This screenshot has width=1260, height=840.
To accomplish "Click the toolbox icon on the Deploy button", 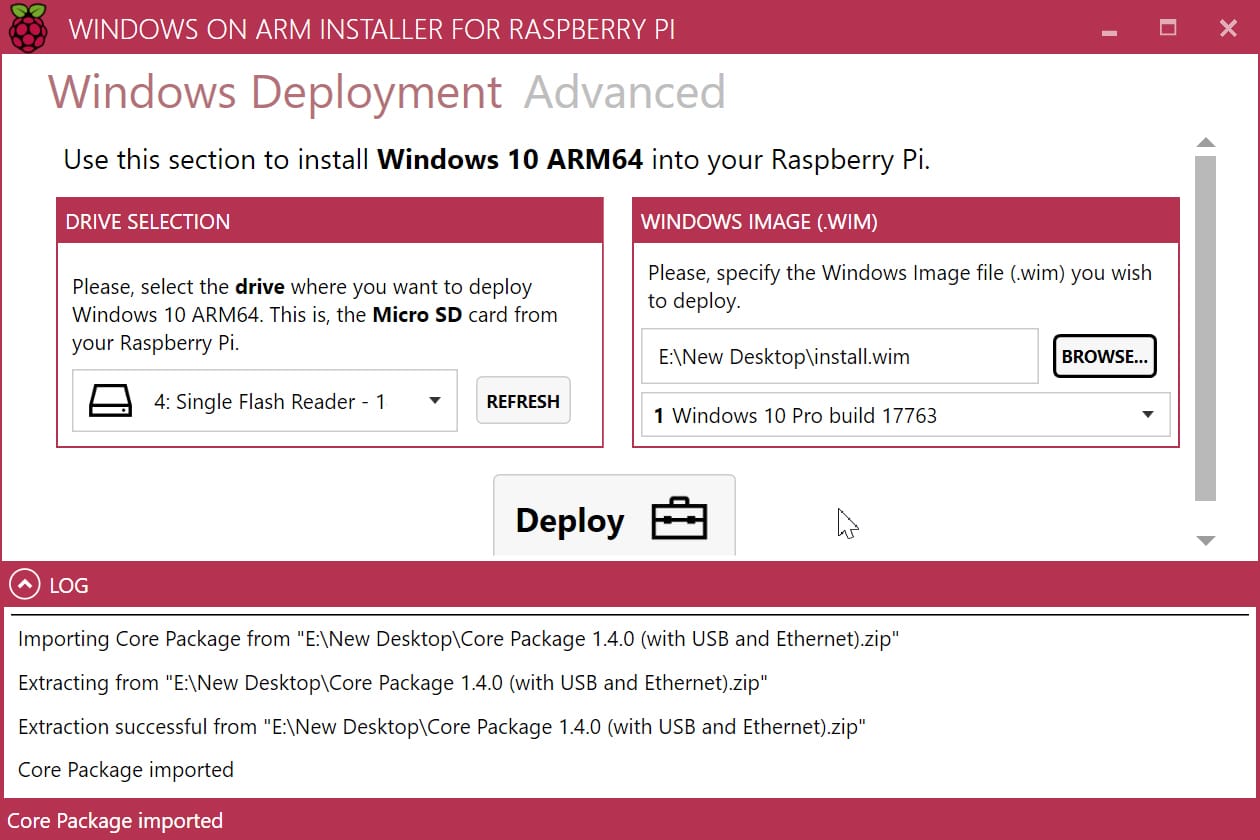I will coord(679,520).
